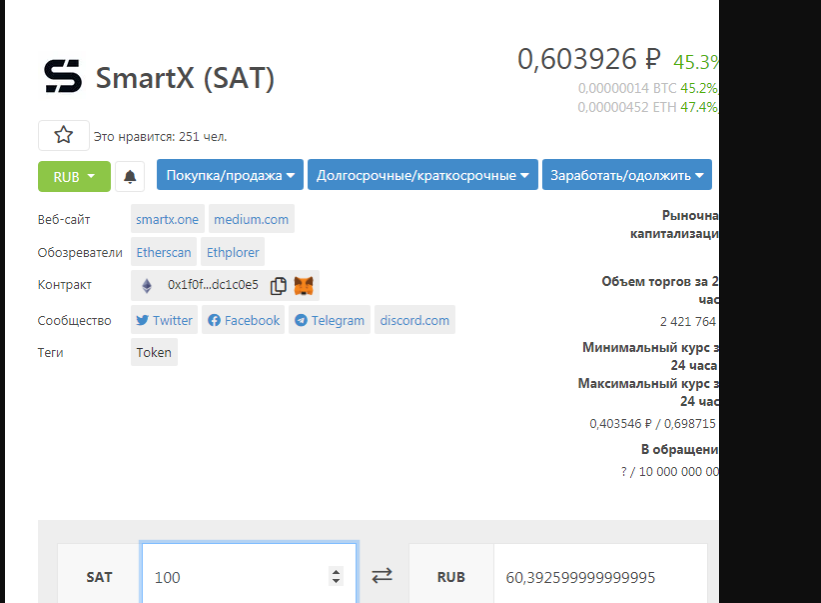Click the Ethereum diamond icon beside contract

(x=147, y=285)
